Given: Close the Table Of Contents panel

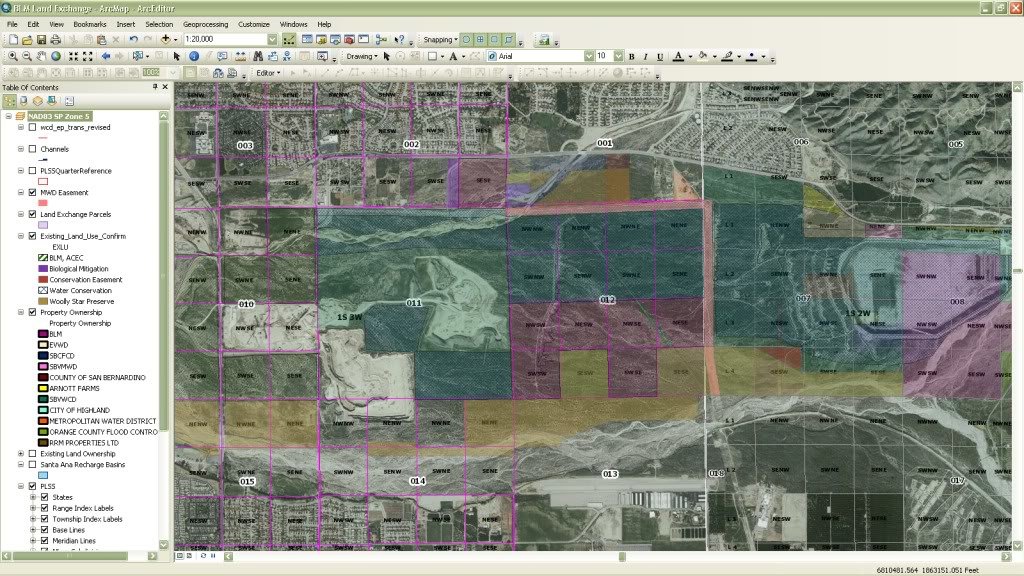Looking at the screenshot, I should pyautogui.click(x=165, y=87).
